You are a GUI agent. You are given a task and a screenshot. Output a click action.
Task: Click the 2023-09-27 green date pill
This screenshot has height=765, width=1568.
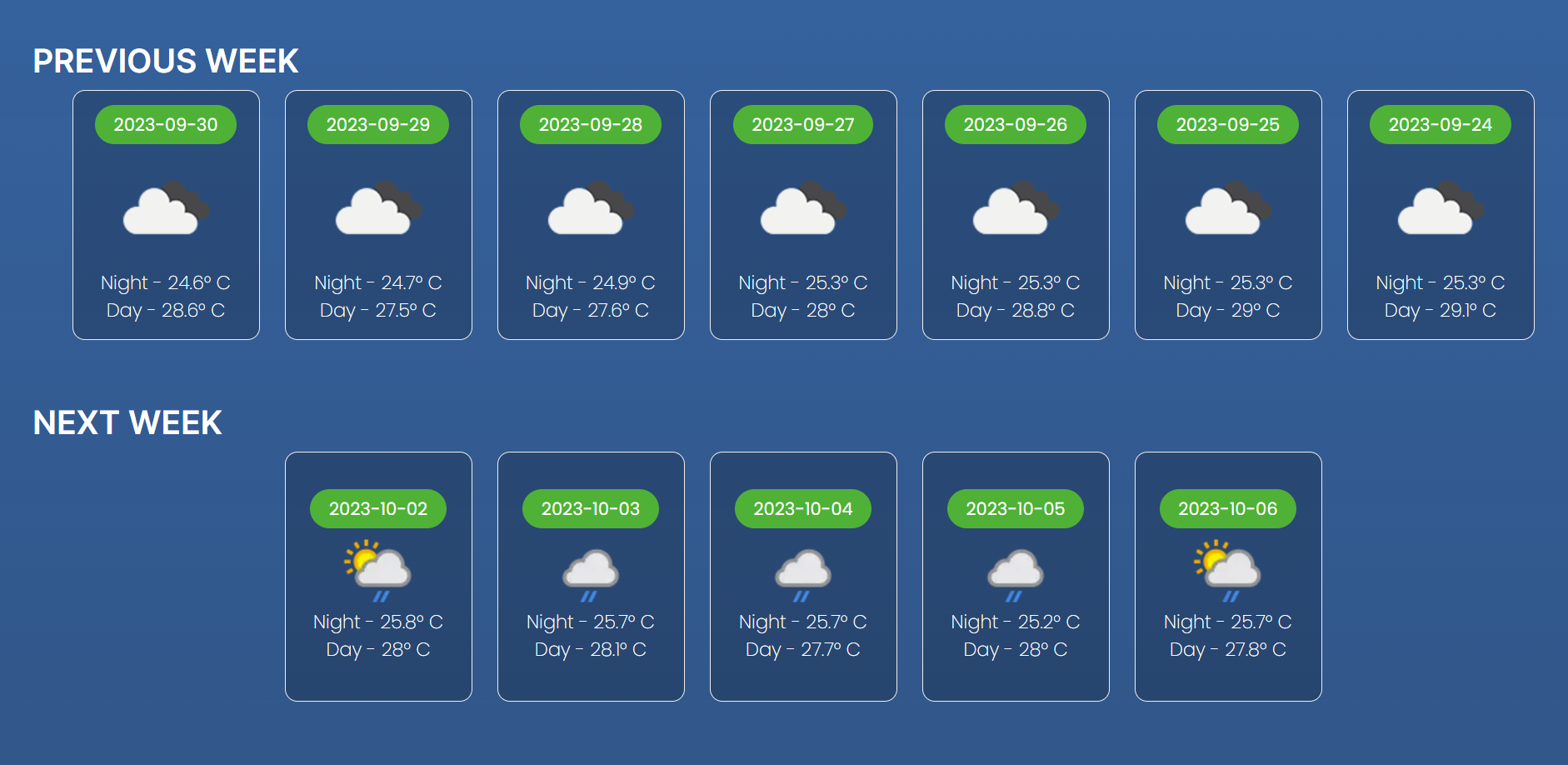pos(802,124)
